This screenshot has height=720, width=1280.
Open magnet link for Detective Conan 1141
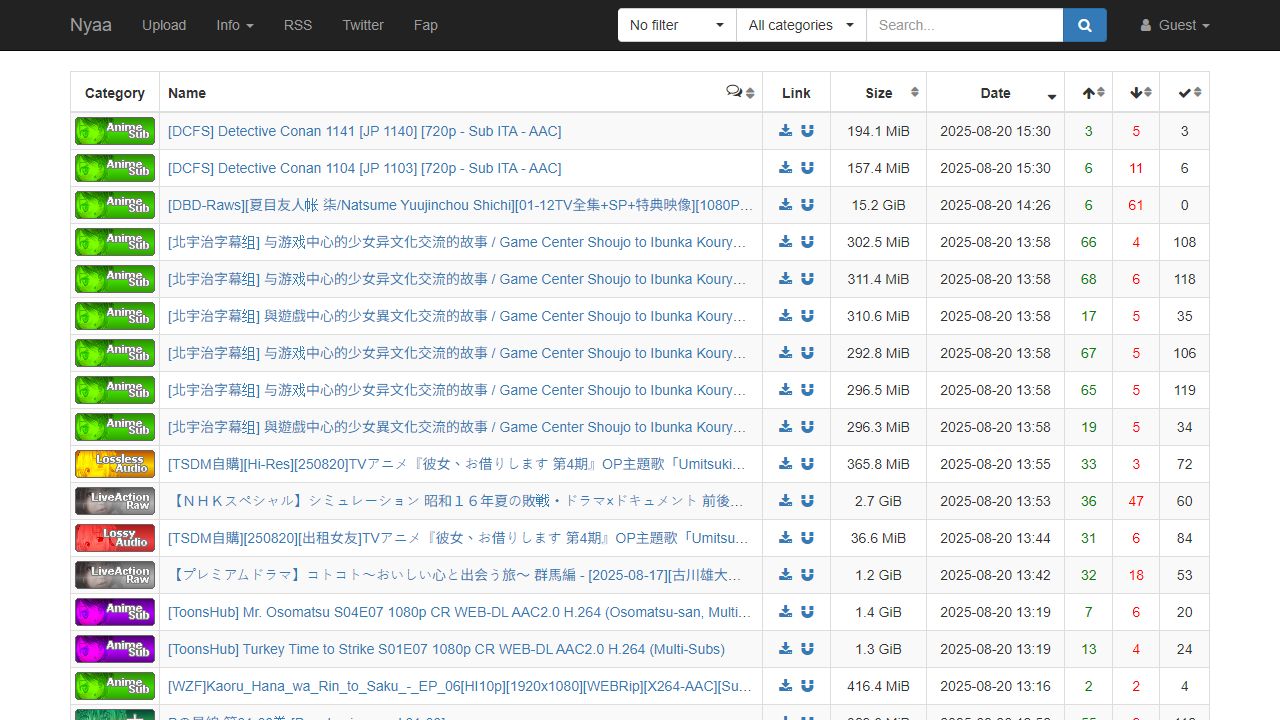coord(807,130)
